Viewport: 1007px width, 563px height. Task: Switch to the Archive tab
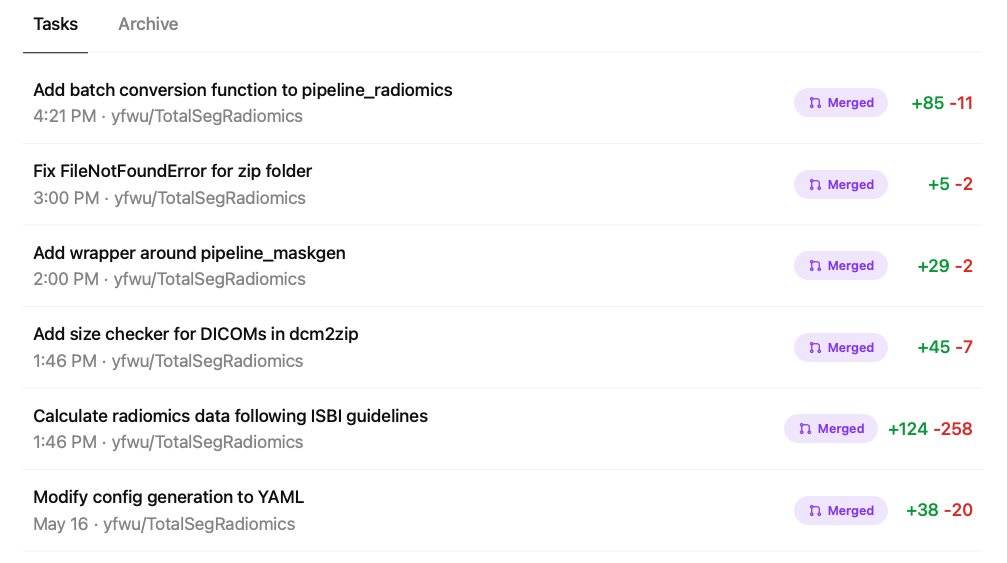[x=148, y=24]
